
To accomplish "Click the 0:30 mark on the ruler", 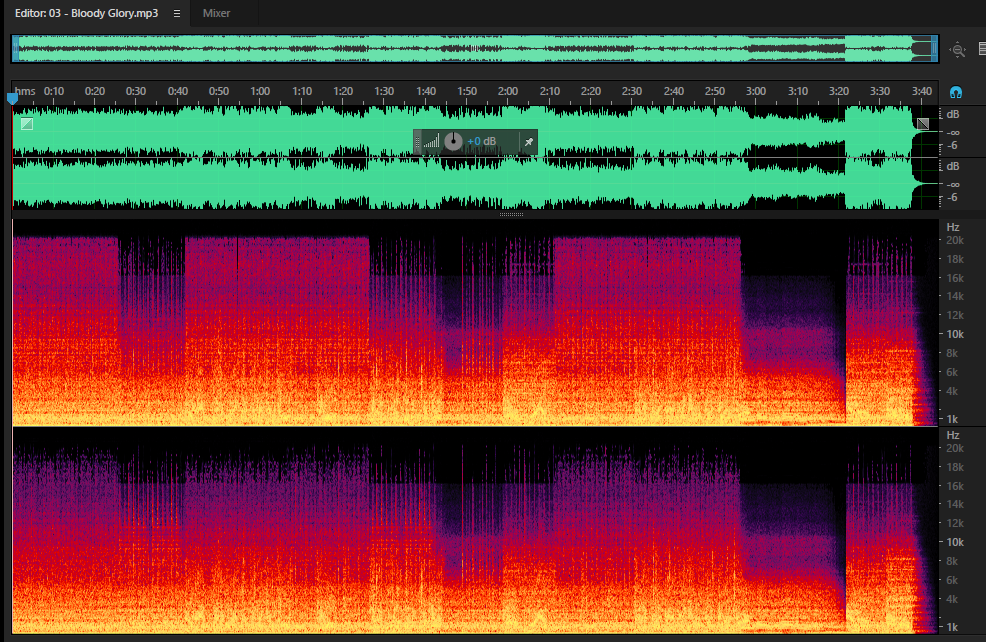I will click(x=136, y=91).
